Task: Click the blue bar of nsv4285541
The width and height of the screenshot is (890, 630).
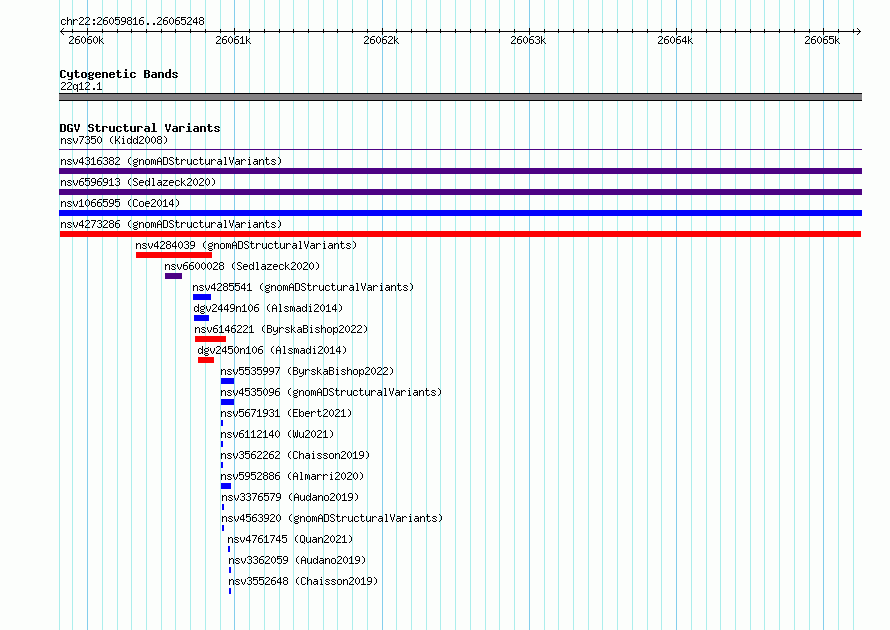Action: click(202, 297)
